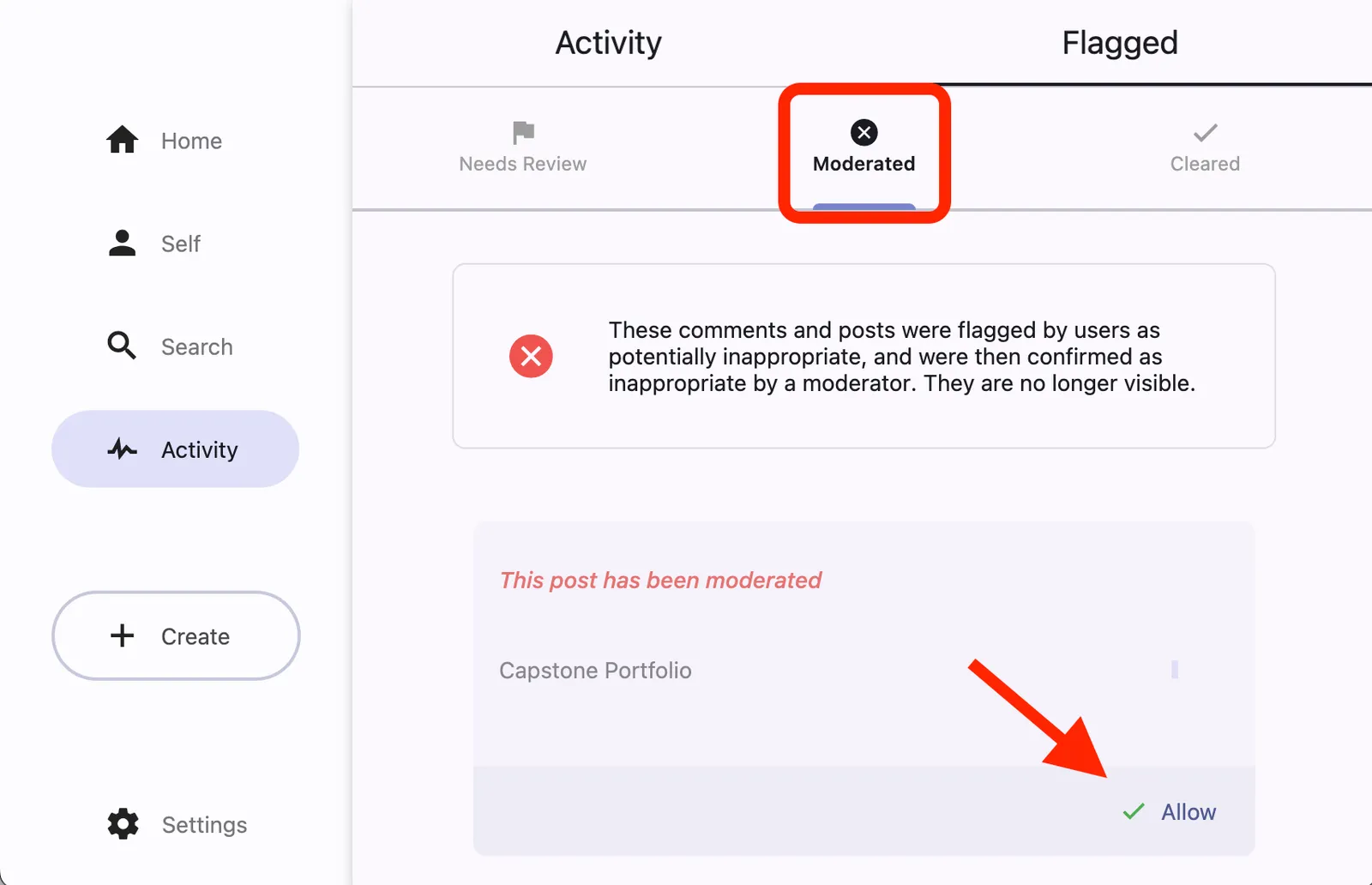Click the red X icon in the warning banner
This screenshot has height=885, width=1372.
(x=531, y=356)
